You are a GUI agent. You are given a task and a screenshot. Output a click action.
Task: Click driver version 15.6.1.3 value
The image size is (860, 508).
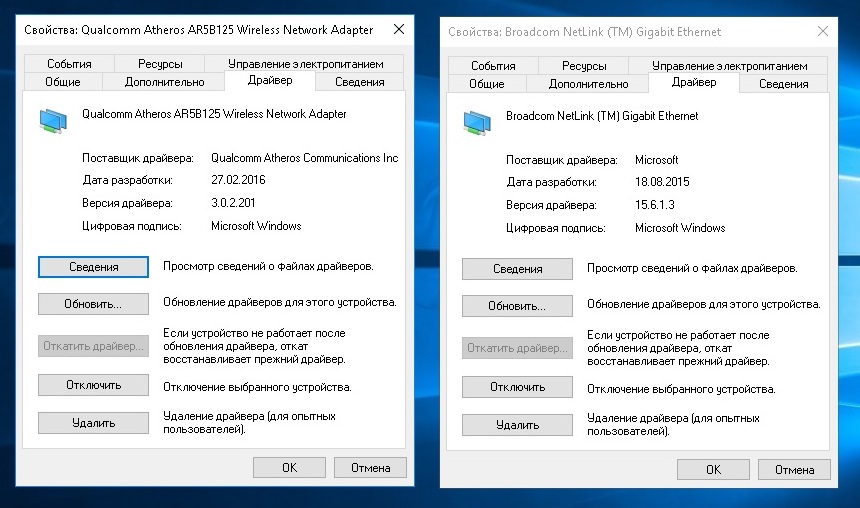point(655,205)
